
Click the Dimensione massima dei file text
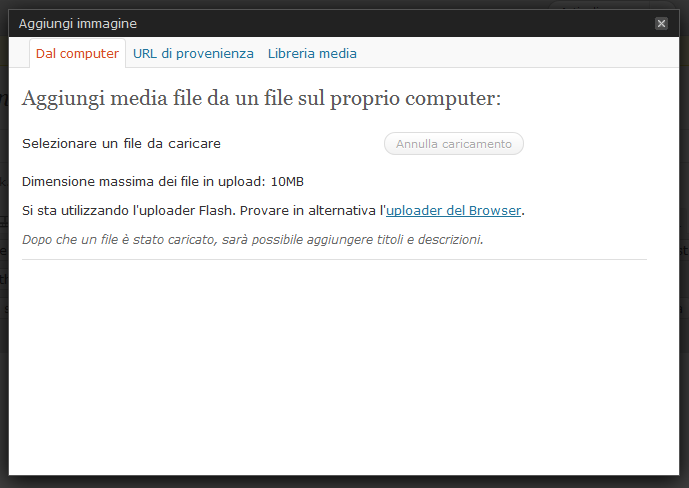pyautogui.click(x=143, y=181)
